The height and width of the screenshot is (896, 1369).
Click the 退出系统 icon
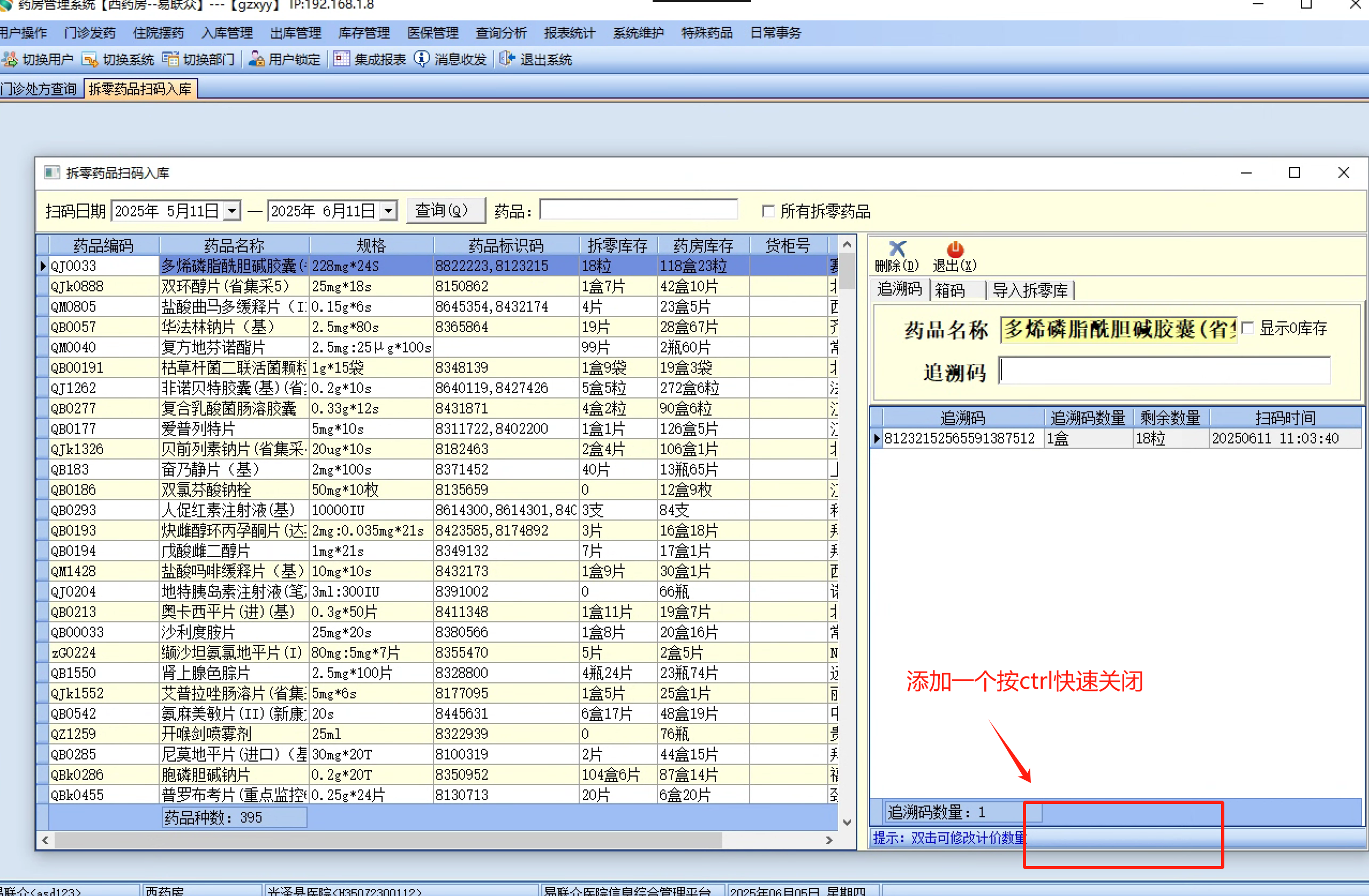point(507,59)
